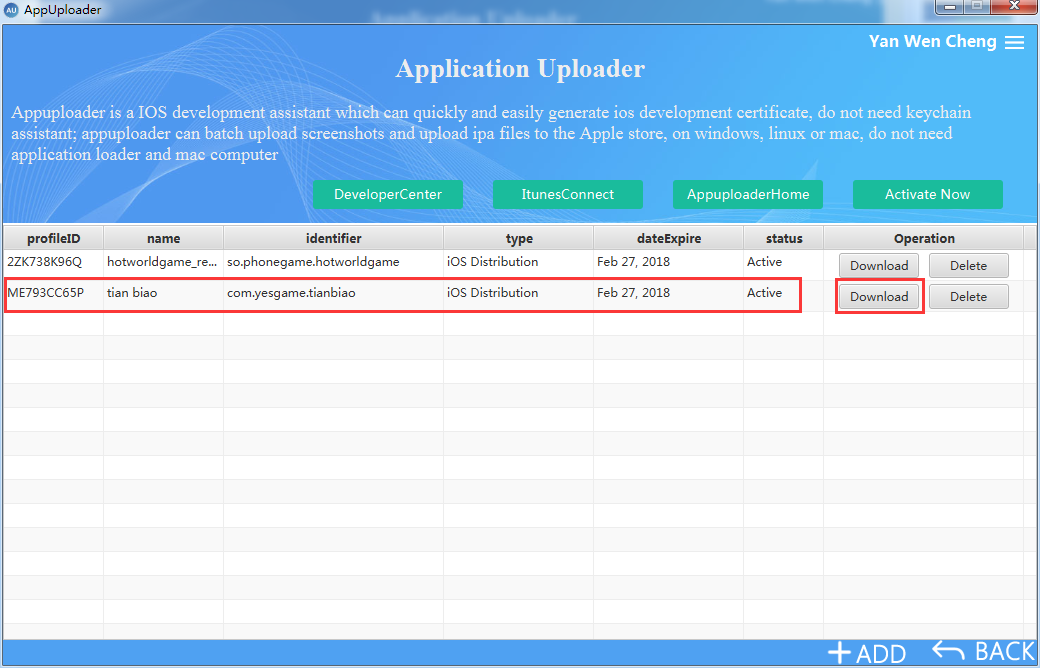Open ItunesConnect
Image resolution: width=1040 pixels, height=668 pixels.
[x=568, y=194]
